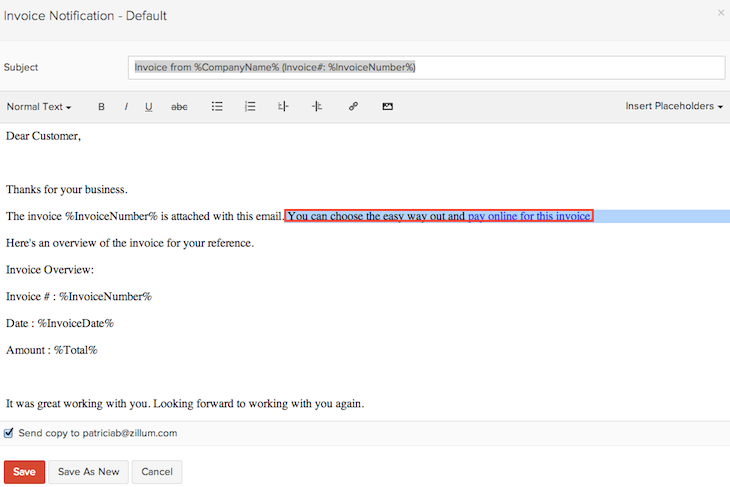Insert a bulleted list
The width and height of the screenshot is (730, 487).
(x=217, y=107)
